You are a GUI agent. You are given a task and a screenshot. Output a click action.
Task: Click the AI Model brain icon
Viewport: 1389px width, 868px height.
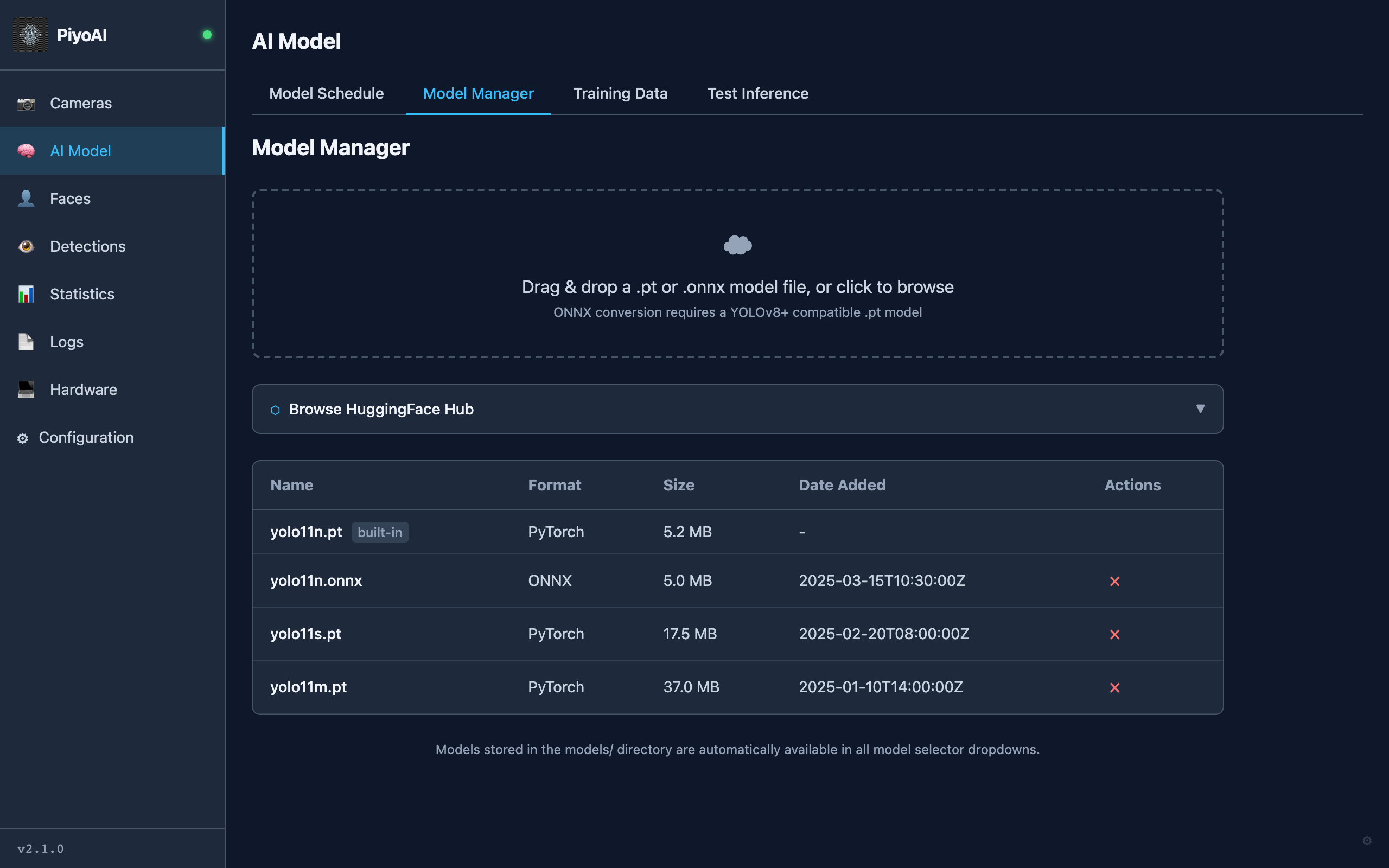[x=26, y=151]
